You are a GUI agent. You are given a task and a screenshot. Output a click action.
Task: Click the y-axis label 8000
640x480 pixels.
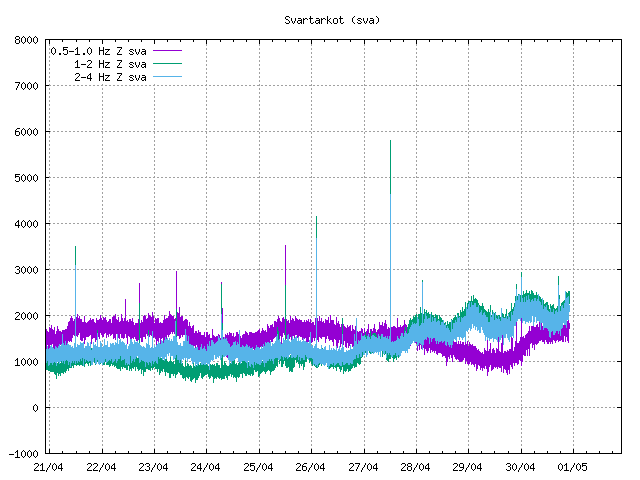(x=26, y=40)
